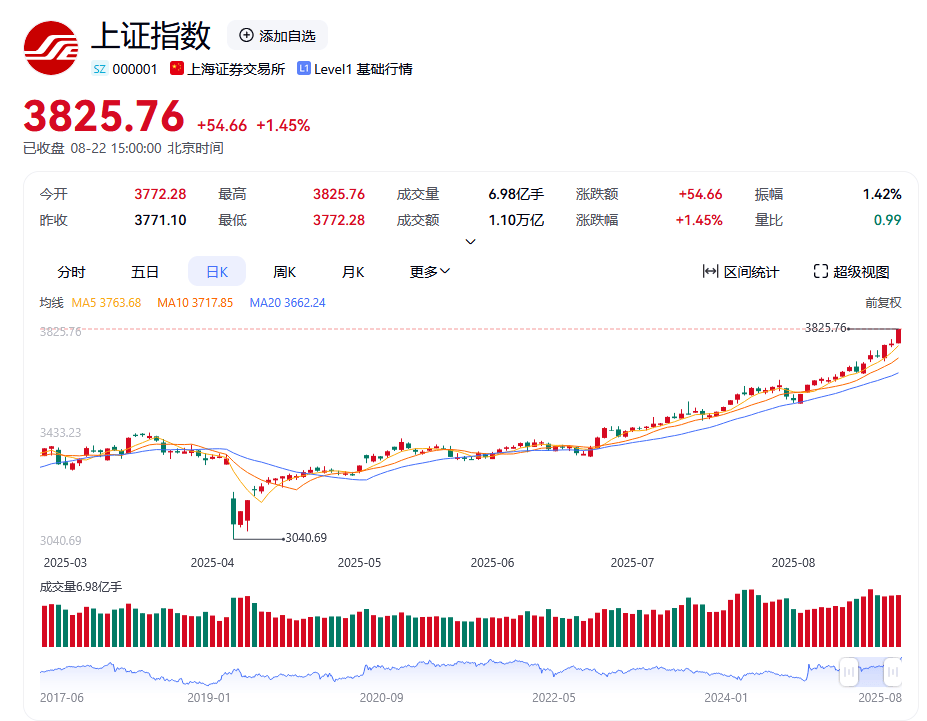Expand more quote details via down chevron

point(469,241)
